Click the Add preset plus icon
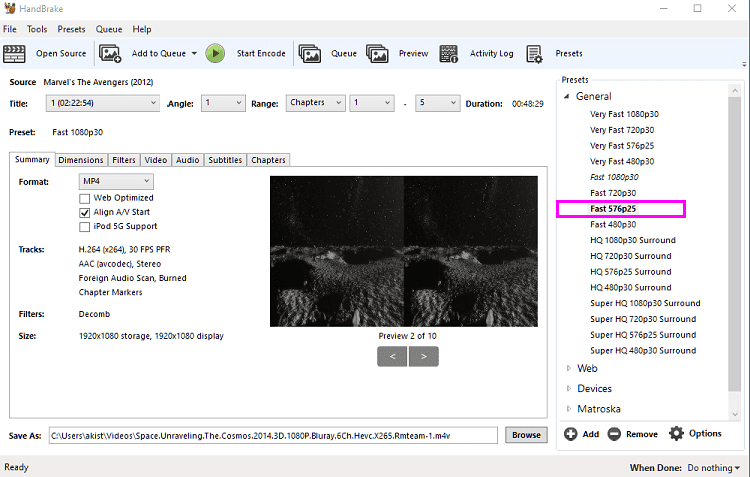Viewport: 750px width, 477px height. coord(570,434)
